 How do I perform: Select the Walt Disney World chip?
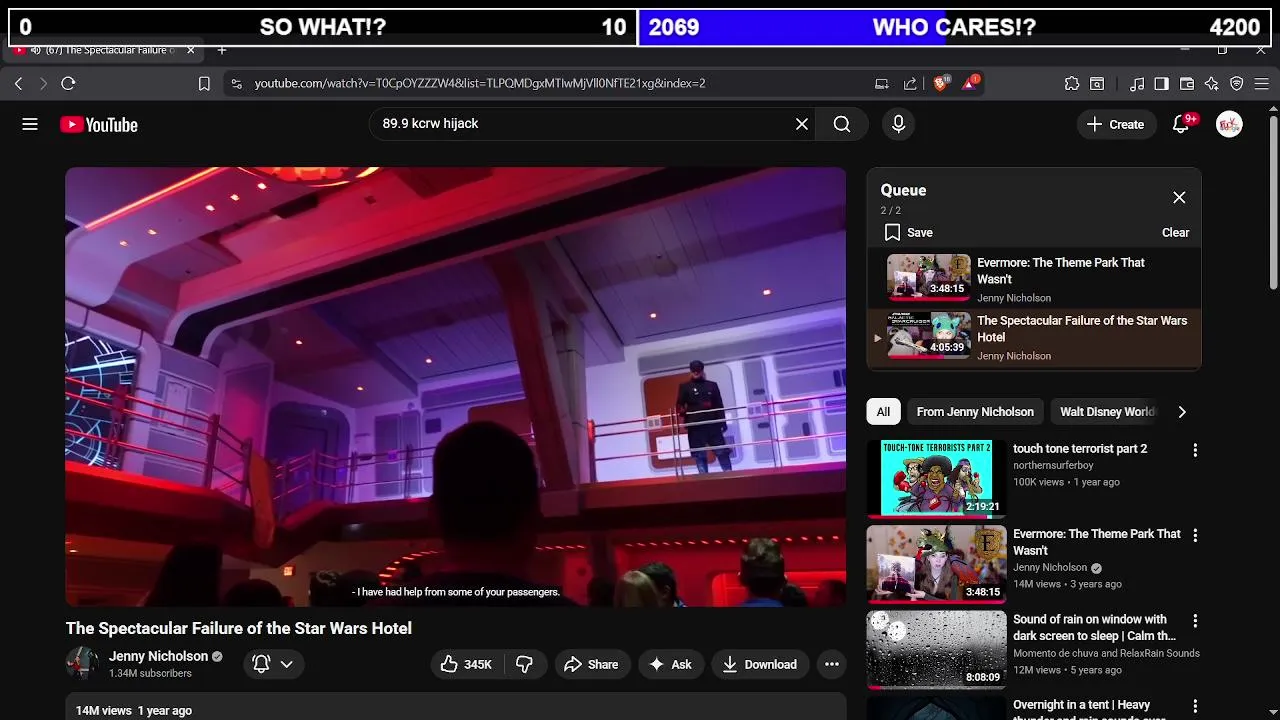coord(1106,411)
